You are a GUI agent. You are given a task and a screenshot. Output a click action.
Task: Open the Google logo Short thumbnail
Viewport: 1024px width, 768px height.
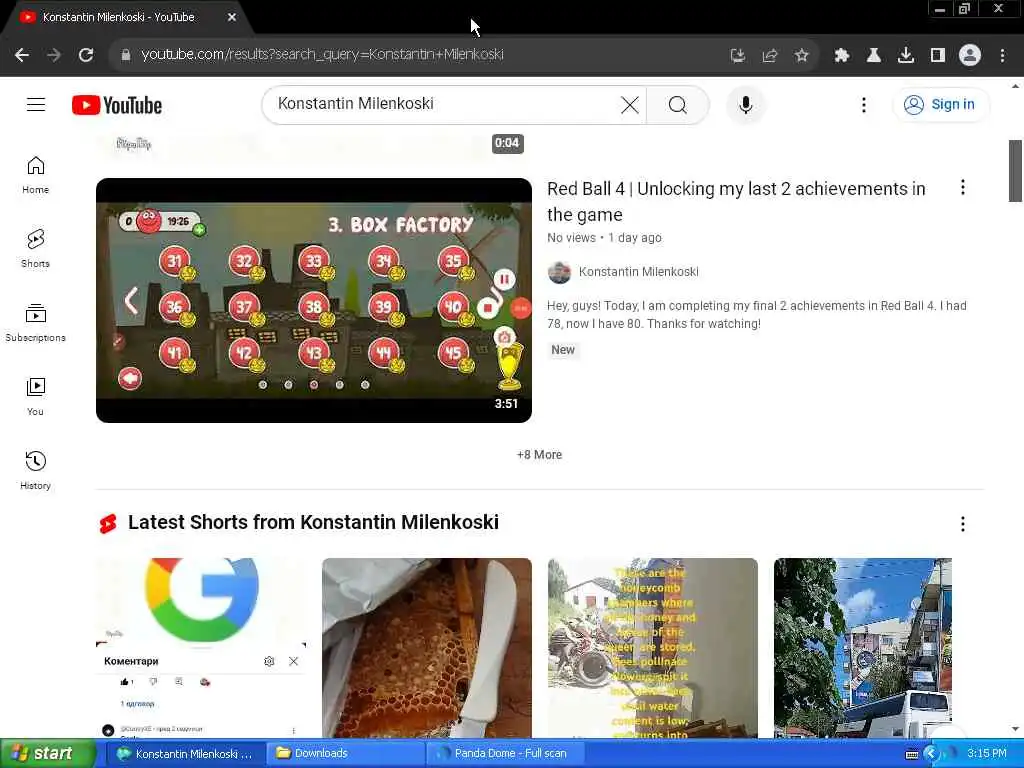click(201, 648)
